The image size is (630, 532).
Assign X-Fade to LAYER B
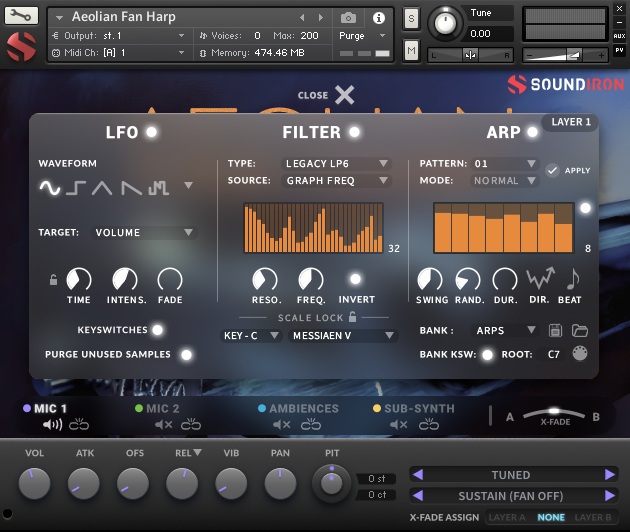(593, 517)
